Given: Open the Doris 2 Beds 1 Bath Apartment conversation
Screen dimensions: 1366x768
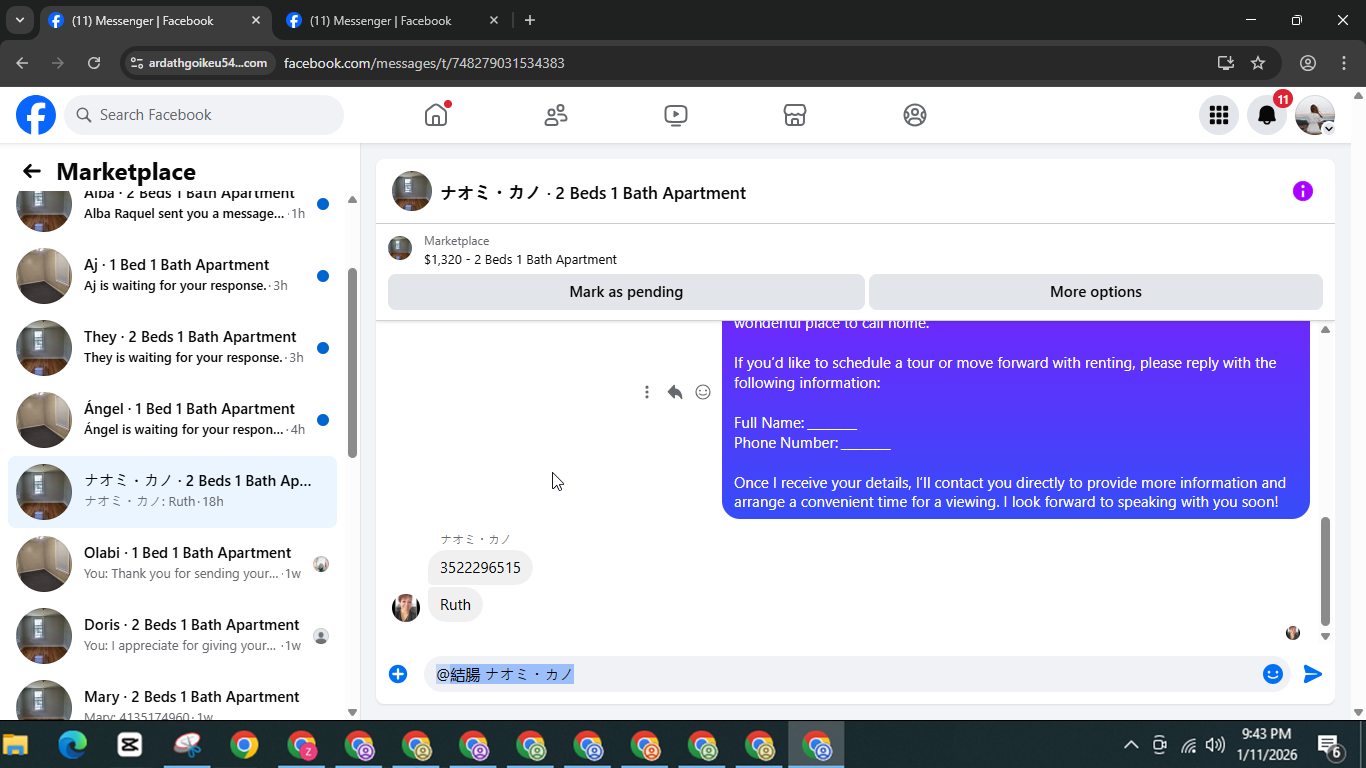Looking at the screenshot, I should (x=172, y=635).
